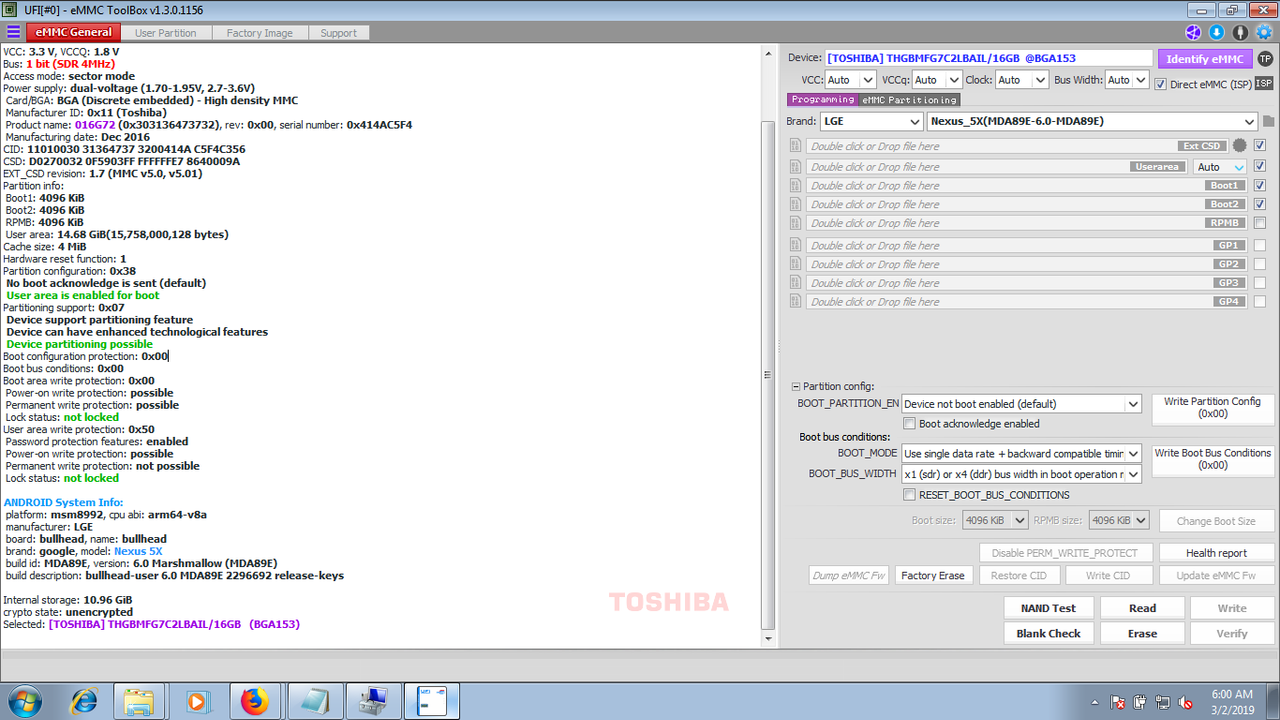Click the USB connector icon
The image size is (1280, 720).
[x=1241, y=33]
